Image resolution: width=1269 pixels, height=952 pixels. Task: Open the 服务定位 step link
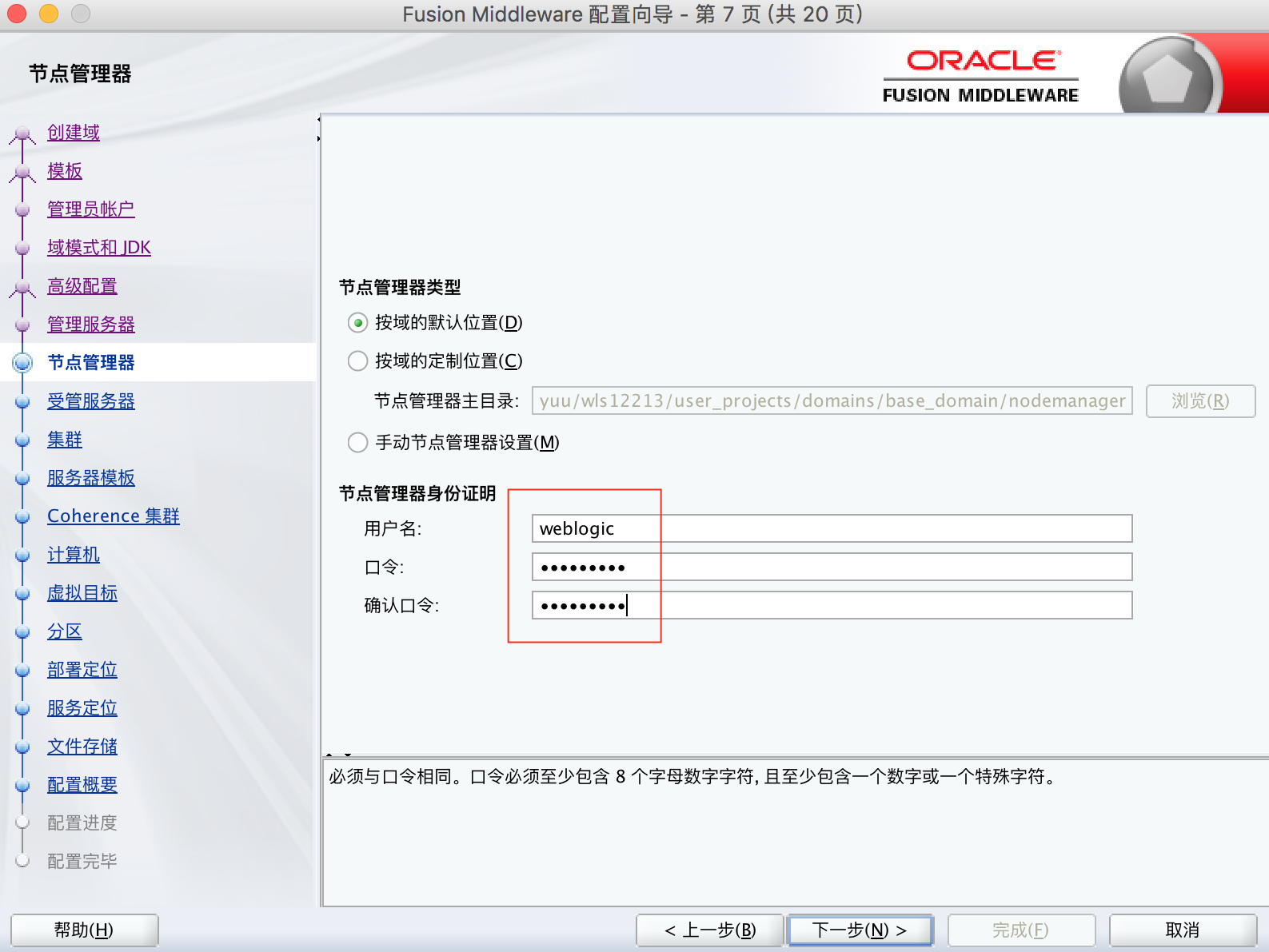pyautogui.click(x=82, y=708)
